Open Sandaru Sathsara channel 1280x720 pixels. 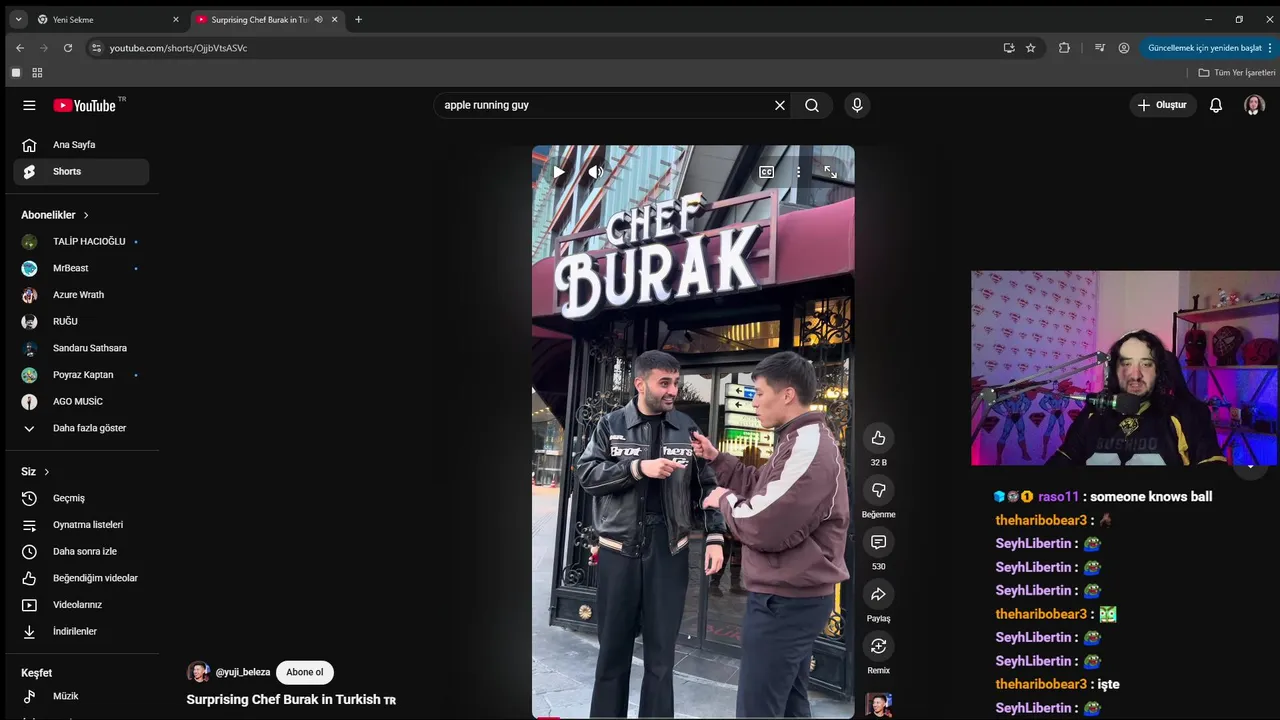[x=81, y=348]
